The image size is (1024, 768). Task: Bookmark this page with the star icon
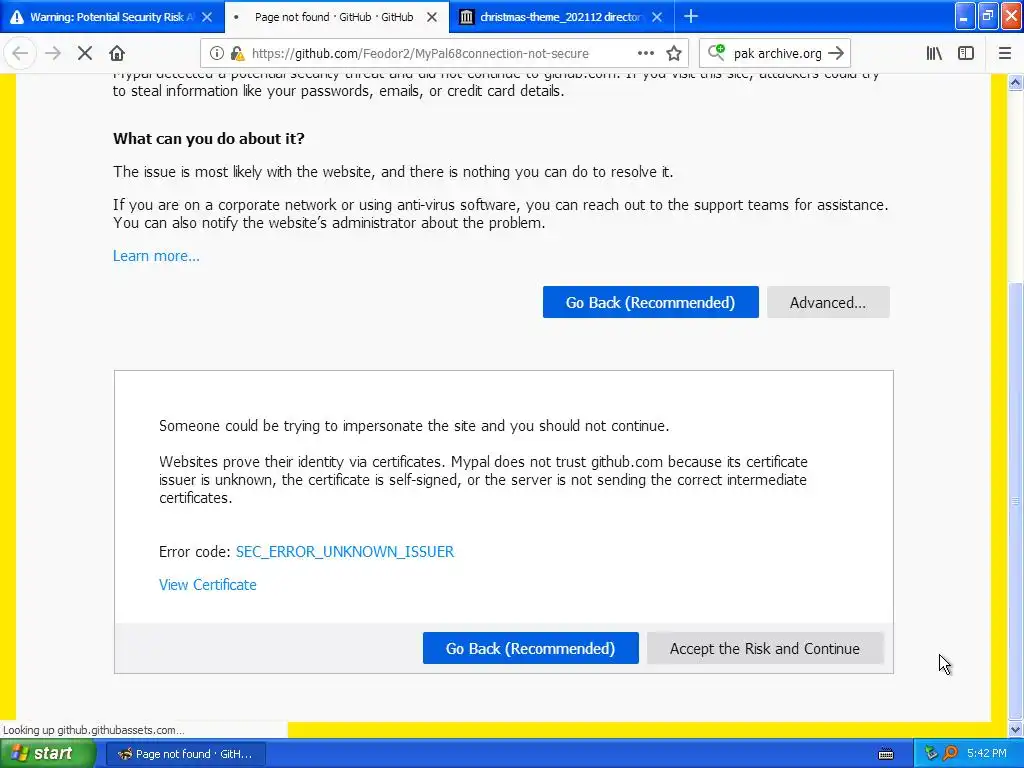(x=674, y=54)
